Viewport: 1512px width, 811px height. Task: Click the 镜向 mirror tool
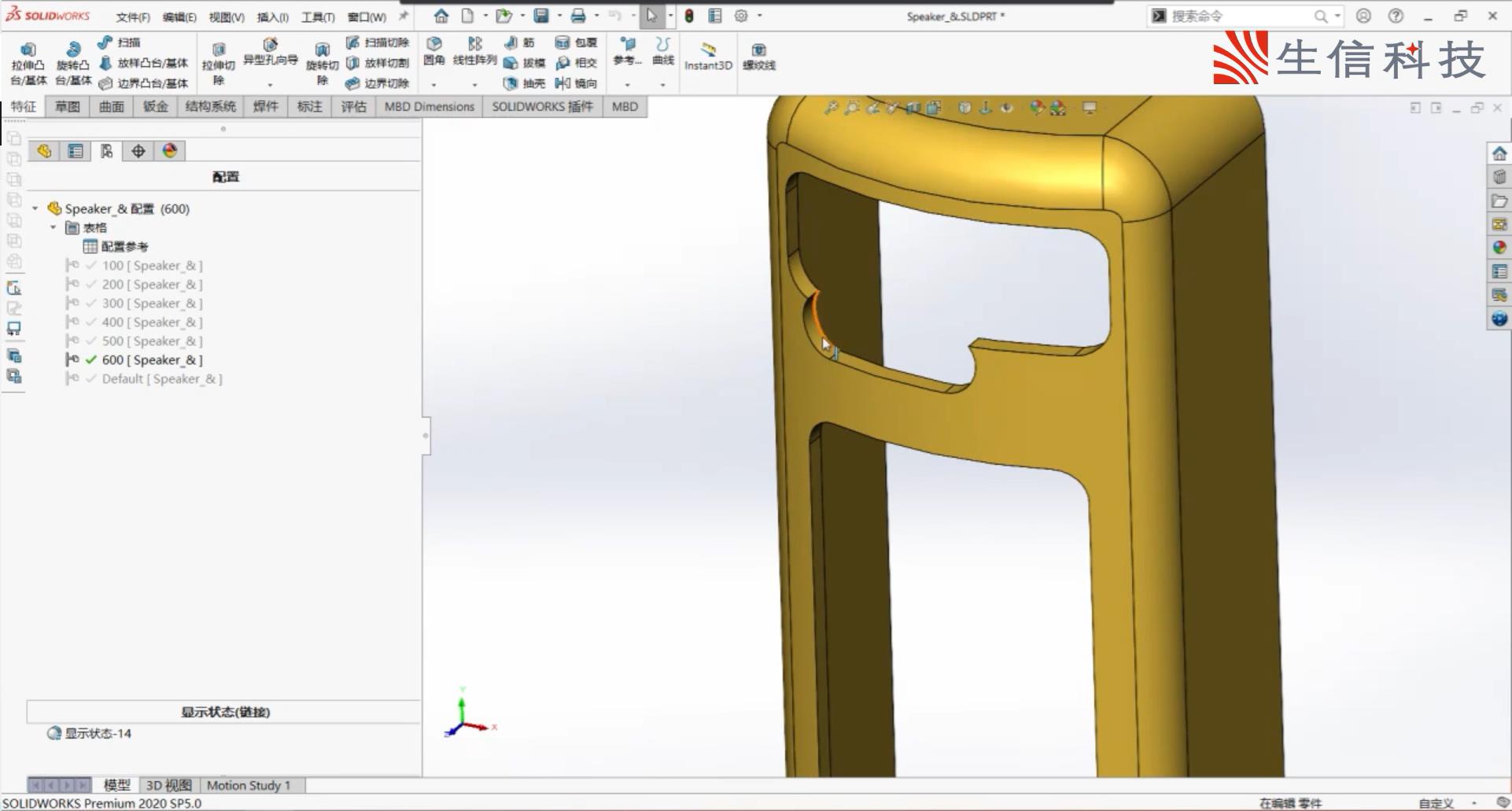click(x=577, y=83)
